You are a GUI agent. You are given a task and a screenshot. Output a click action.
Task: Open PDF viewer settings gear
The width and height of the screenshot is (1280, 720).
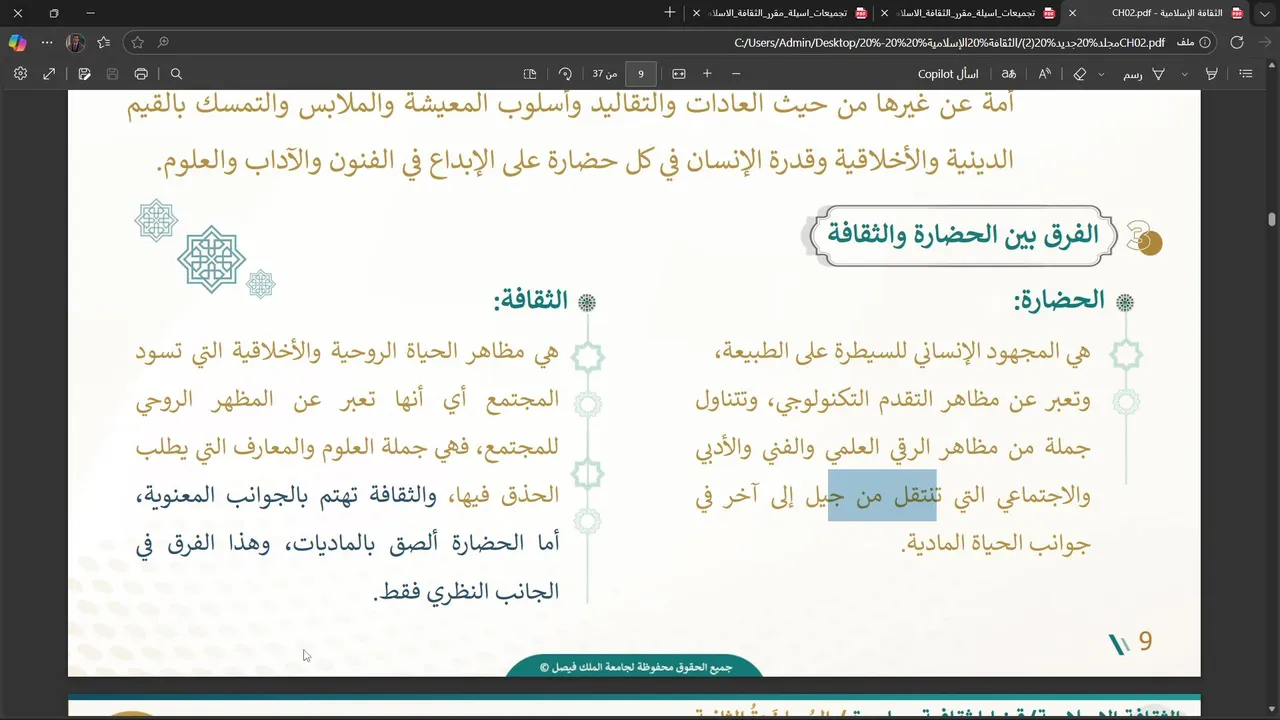[x=20, y=74]
